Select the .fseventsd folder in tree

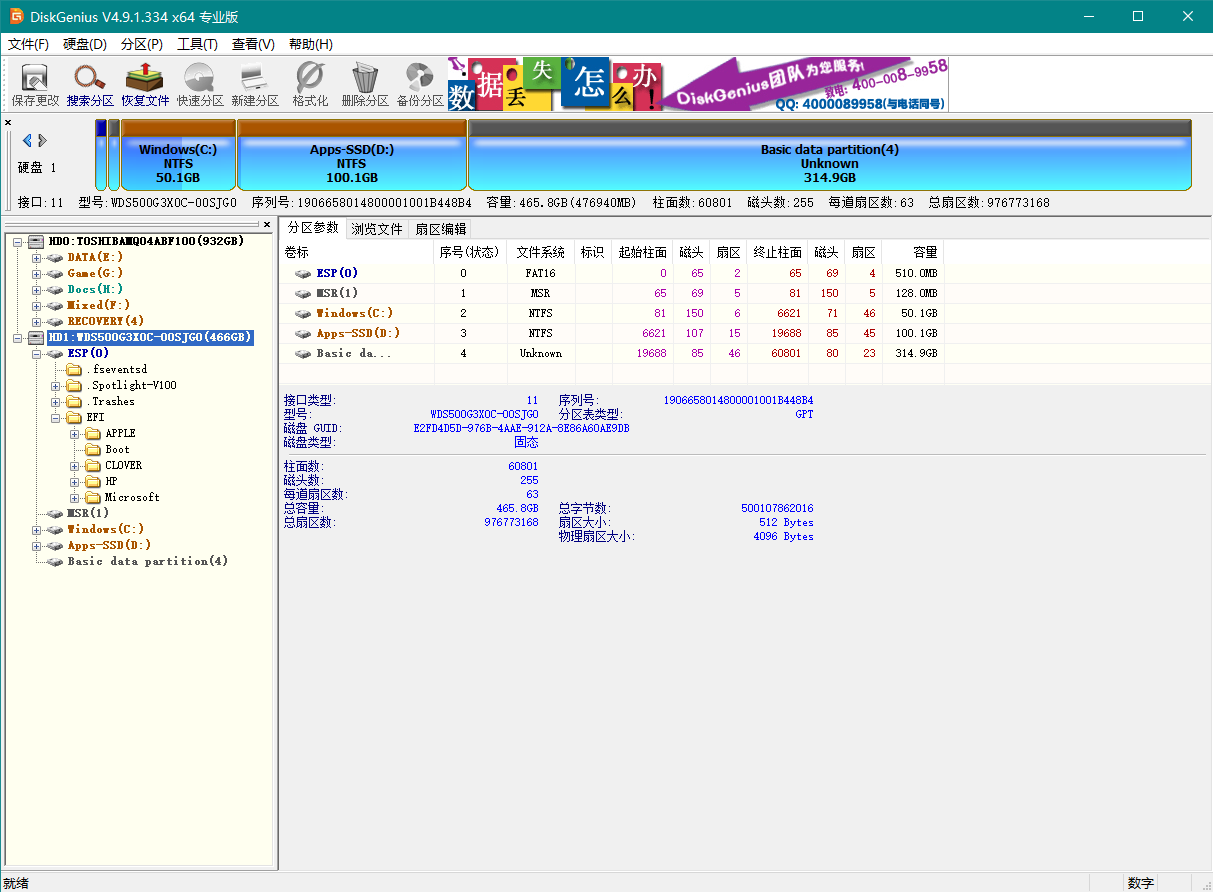pyautogui.click(x=116, y=369)
